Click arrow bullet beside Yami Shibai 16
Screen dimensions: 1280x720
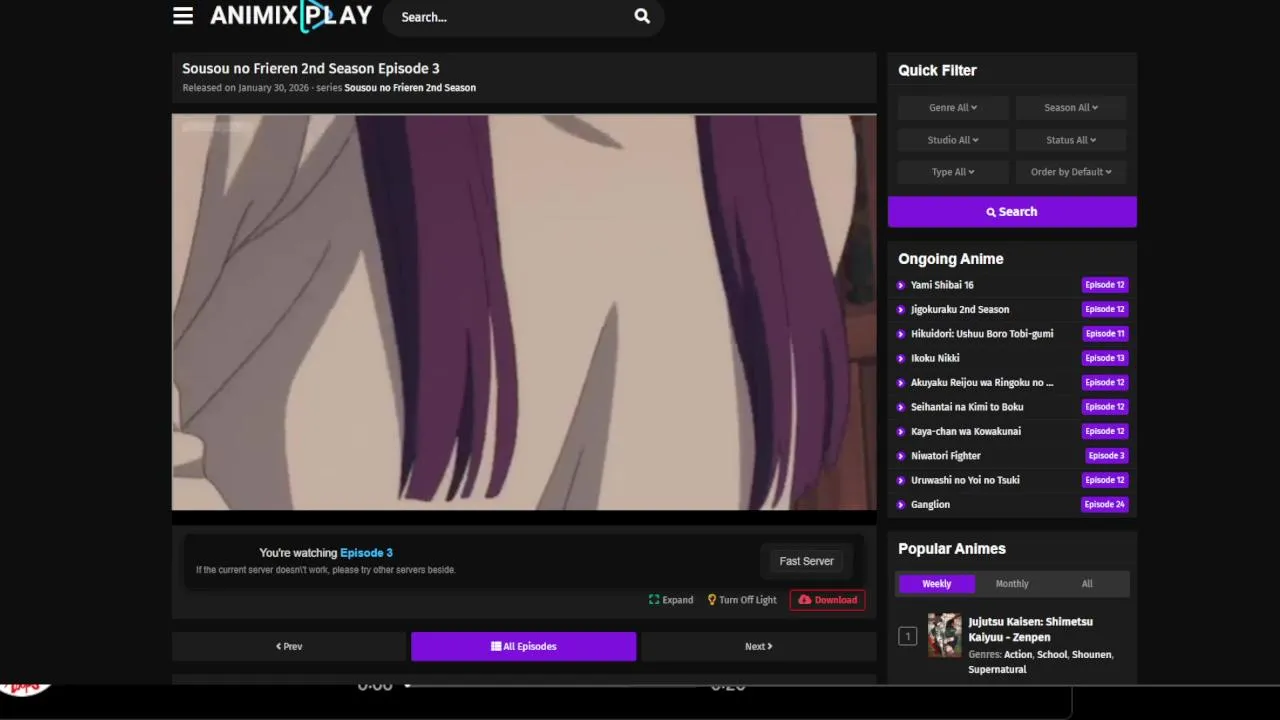click(x=901, y=285)
